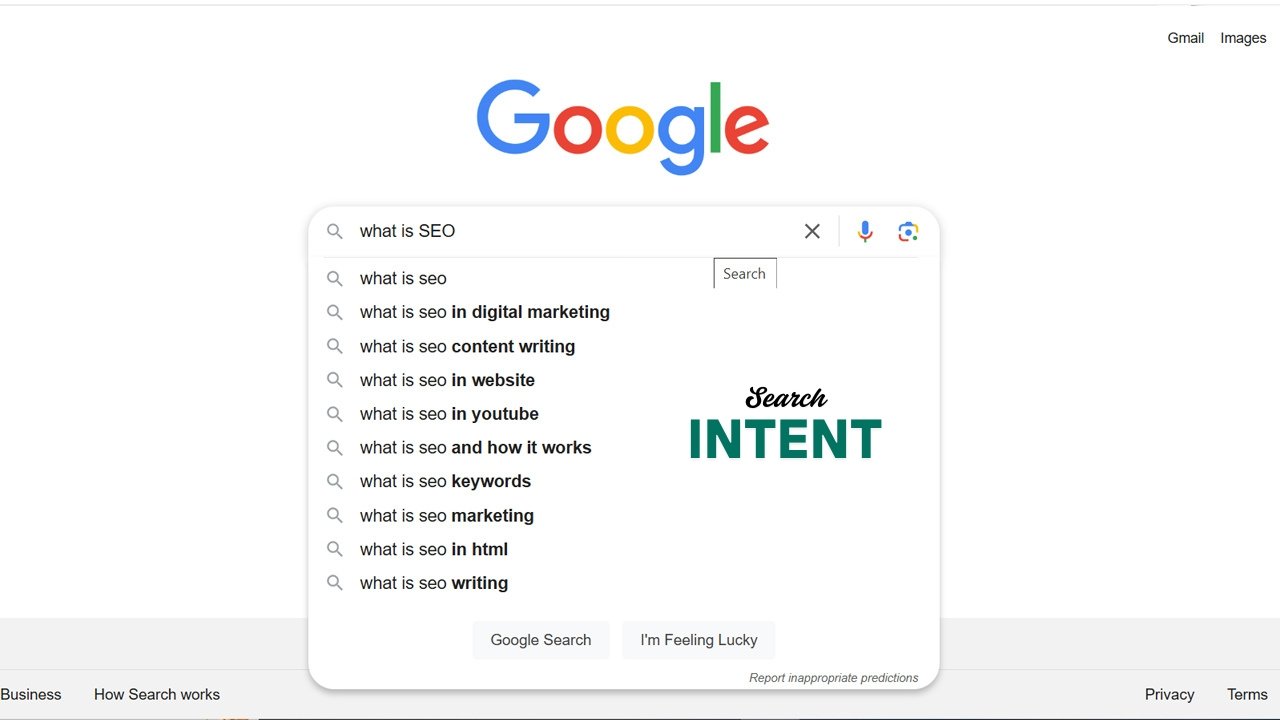Select suggestion 'what is seo and how it works'
1280x720 pixels.
[475, 447]
